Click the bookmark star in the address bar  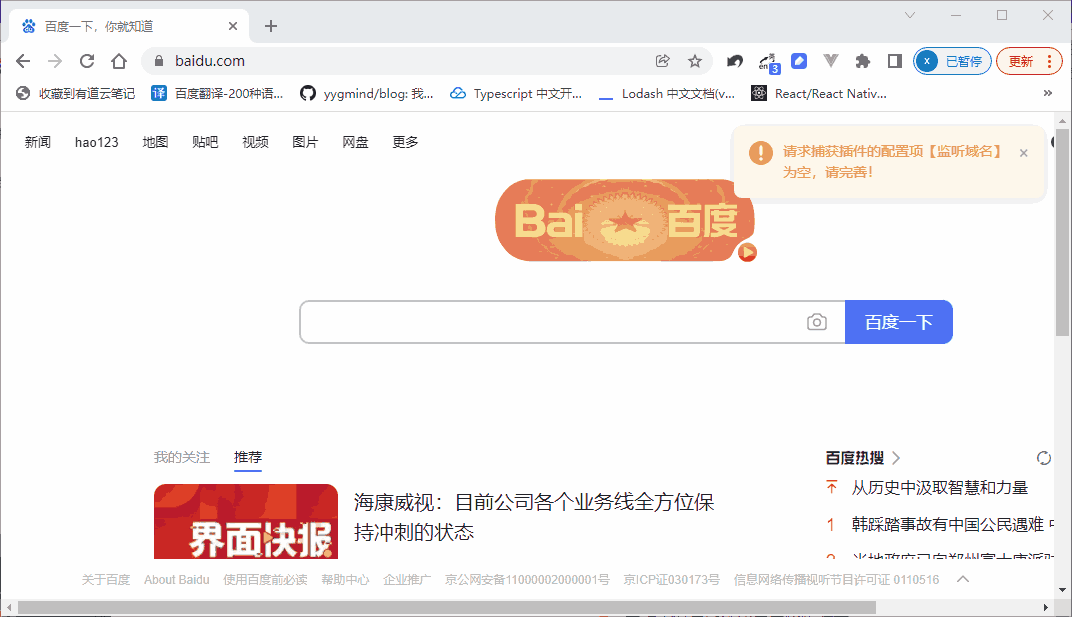click(x=695, y=61)
